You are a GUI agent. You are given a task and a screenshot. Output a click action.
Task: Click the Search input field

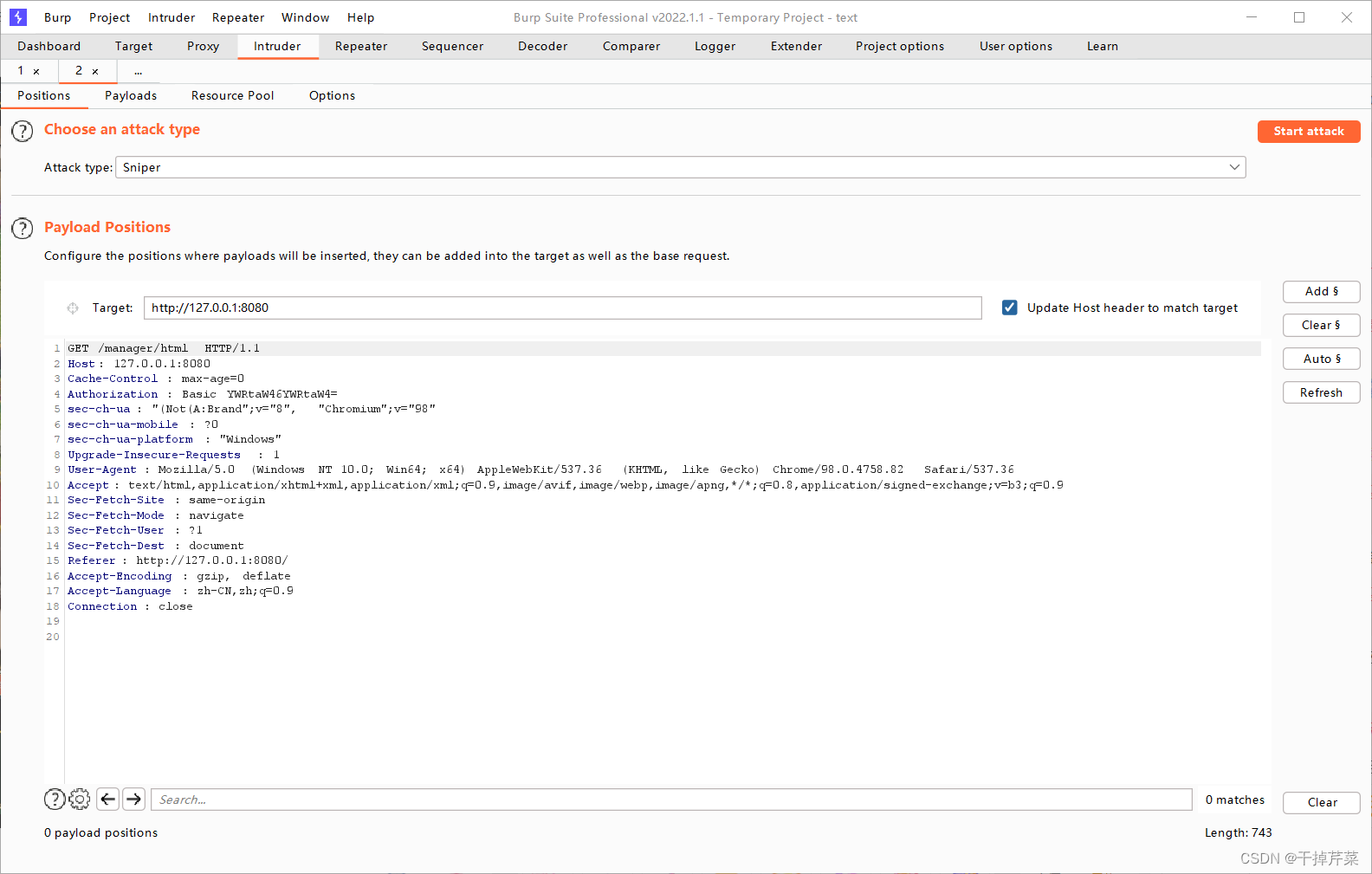(672, 800)
